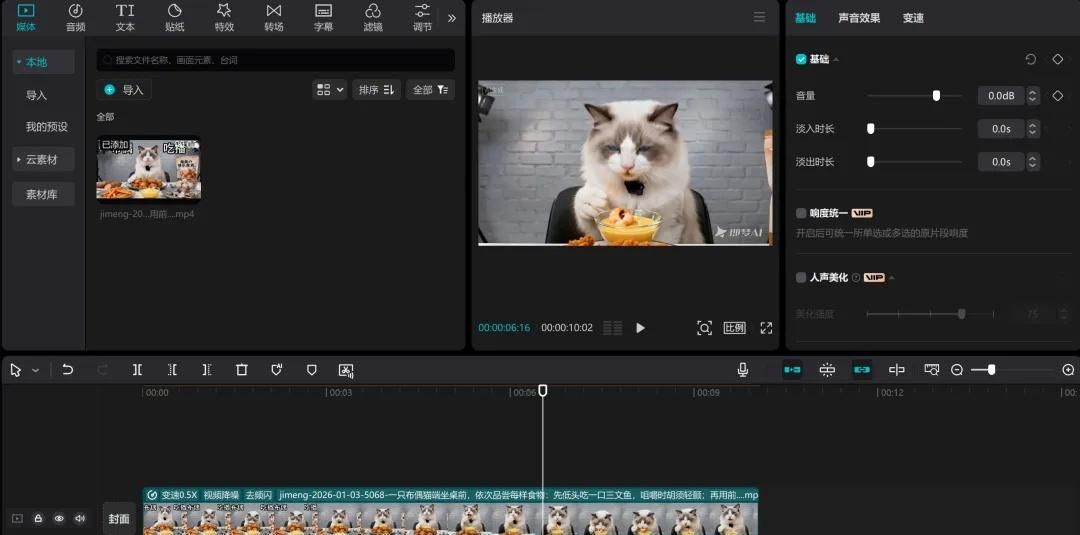
Task: Open the 贴纸 stickers panel
Action: point(175,17)
